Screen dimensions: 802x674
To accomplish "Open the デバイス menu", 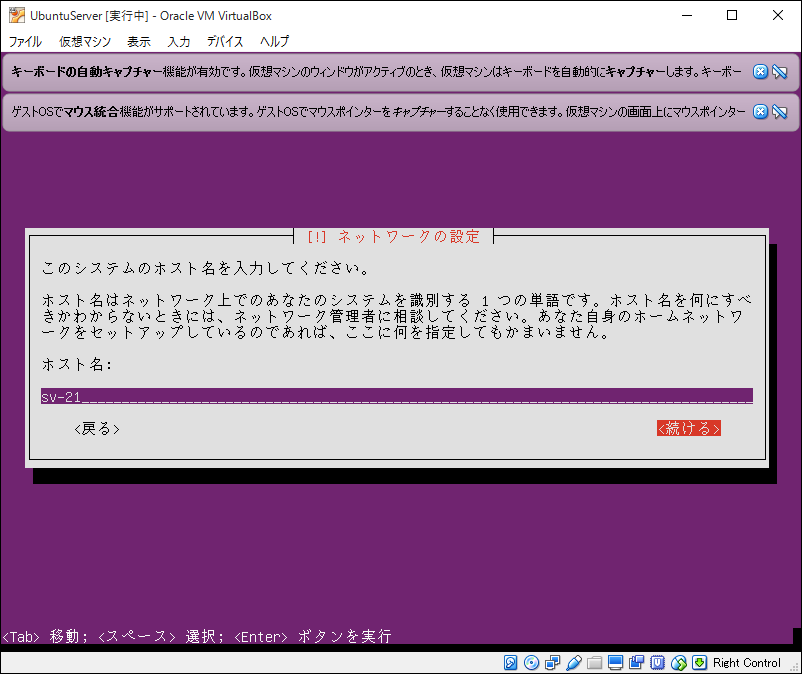I will pos(224,41).
